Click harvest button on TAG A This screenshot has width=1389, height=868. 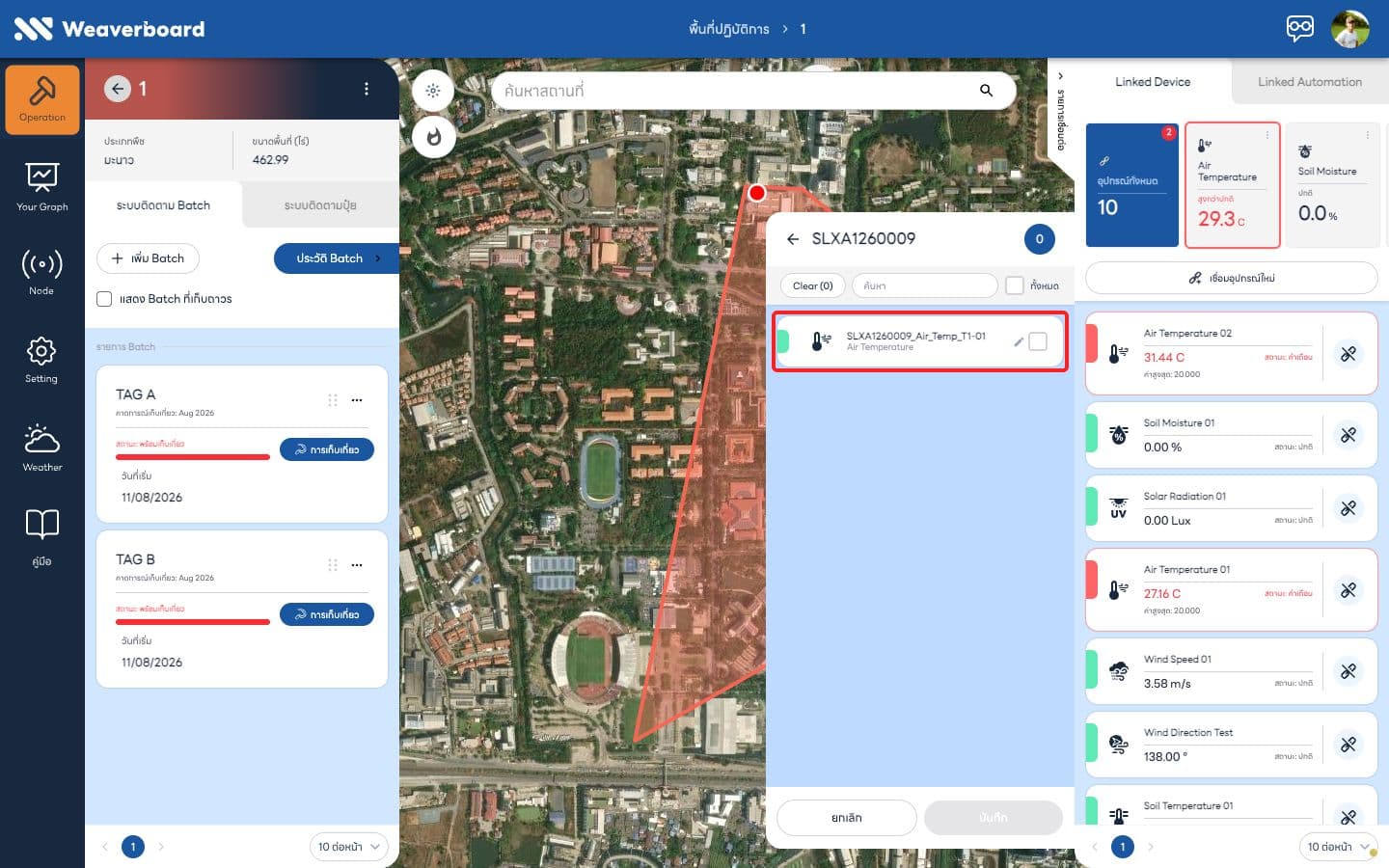click(327, 449)
